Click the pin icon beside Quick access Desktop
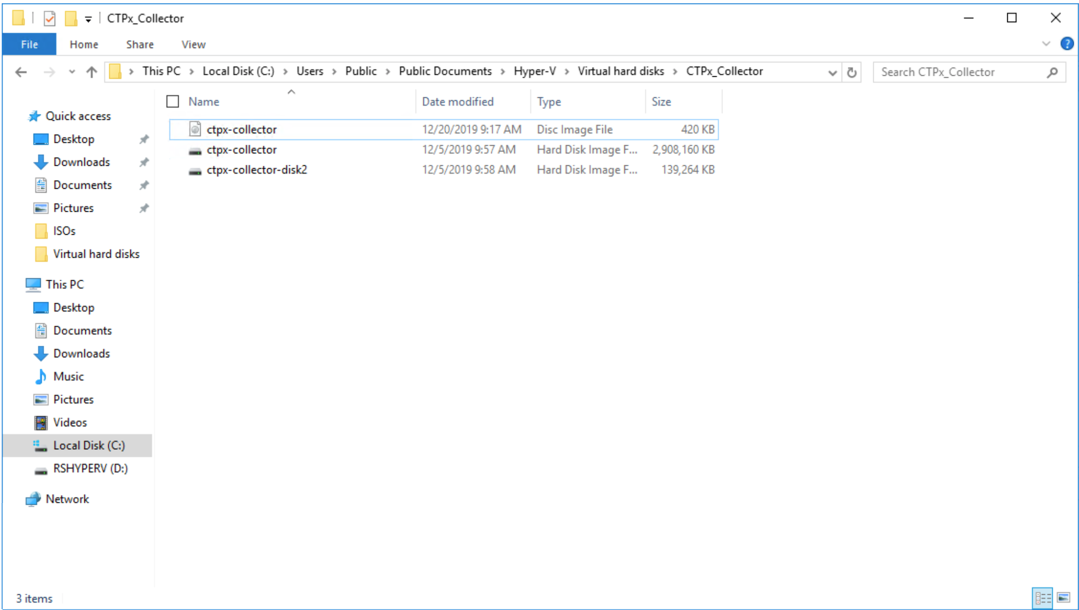 pyautogui.click(x=144, y=139)
